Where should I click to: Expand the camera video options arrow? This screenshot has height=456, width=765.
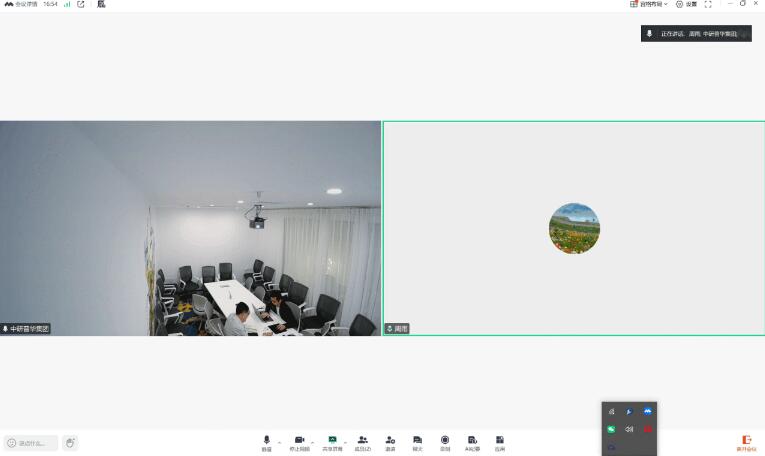point(312,441)
